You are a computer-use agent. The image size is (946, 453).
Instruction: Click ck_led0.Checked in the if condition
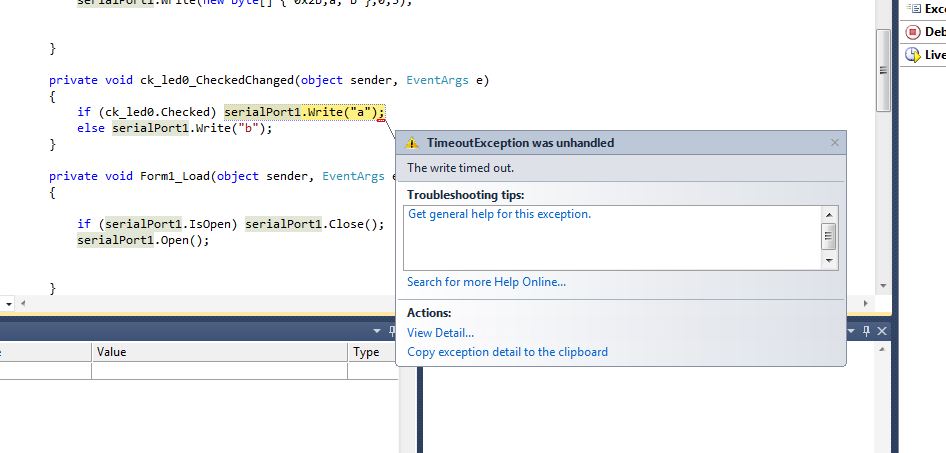tap(159, 112)
